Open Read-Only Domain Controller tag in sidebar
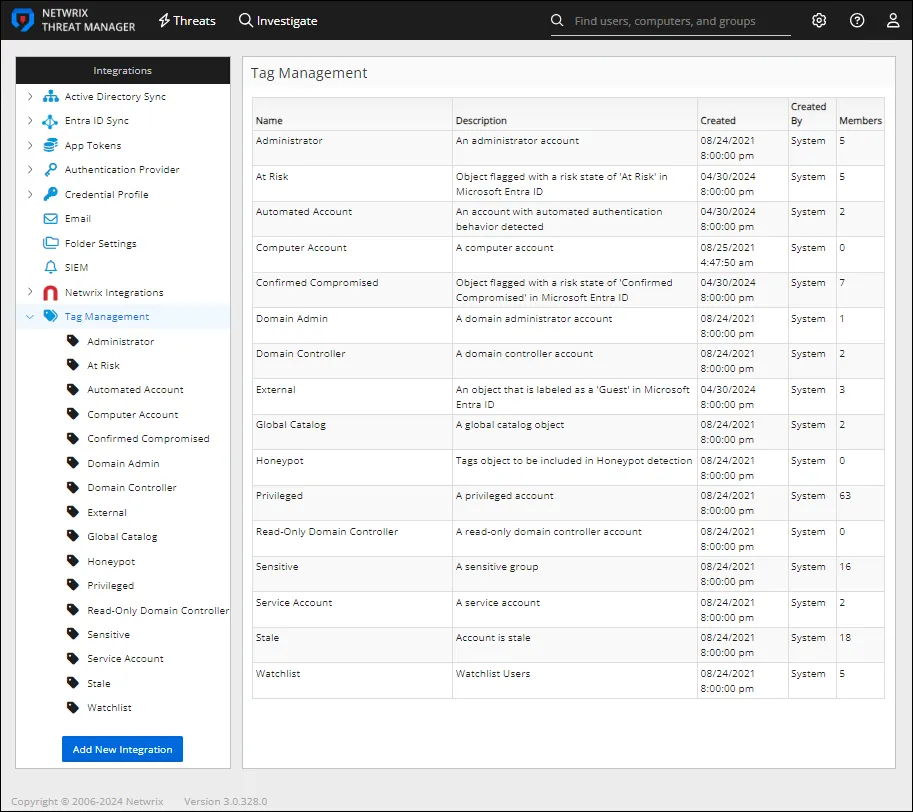913x812 pixels. (158, 610)
